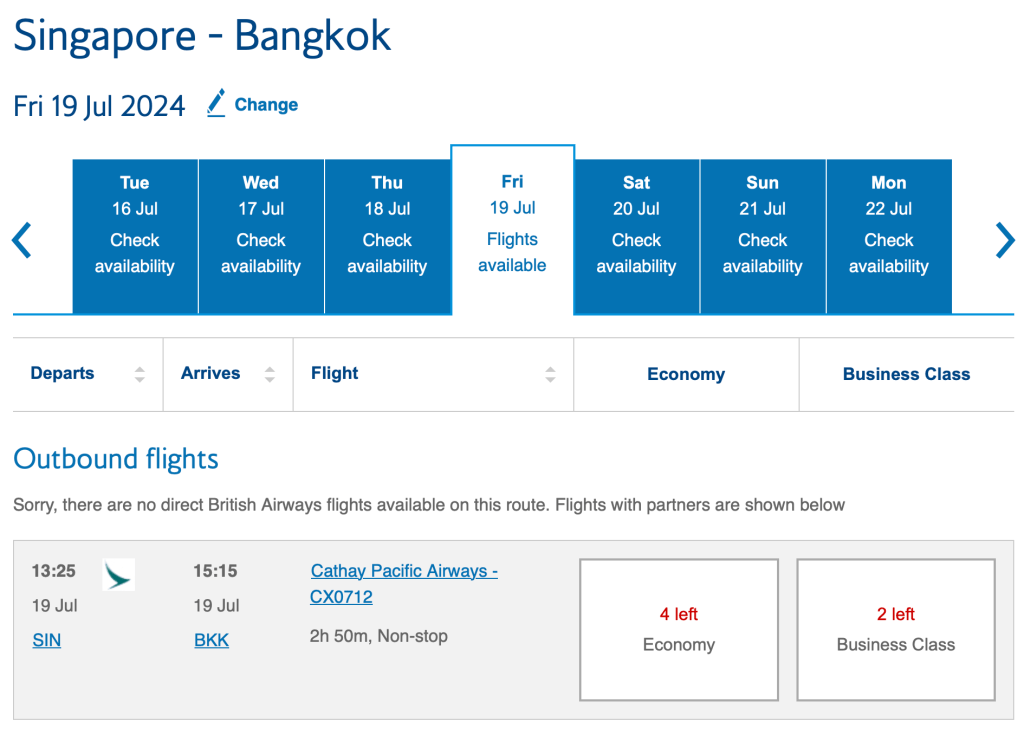This screenshot has height=734, width=1024.
Task: Select the Economy fare with 4 seats left
Action: tap(679, 629)
